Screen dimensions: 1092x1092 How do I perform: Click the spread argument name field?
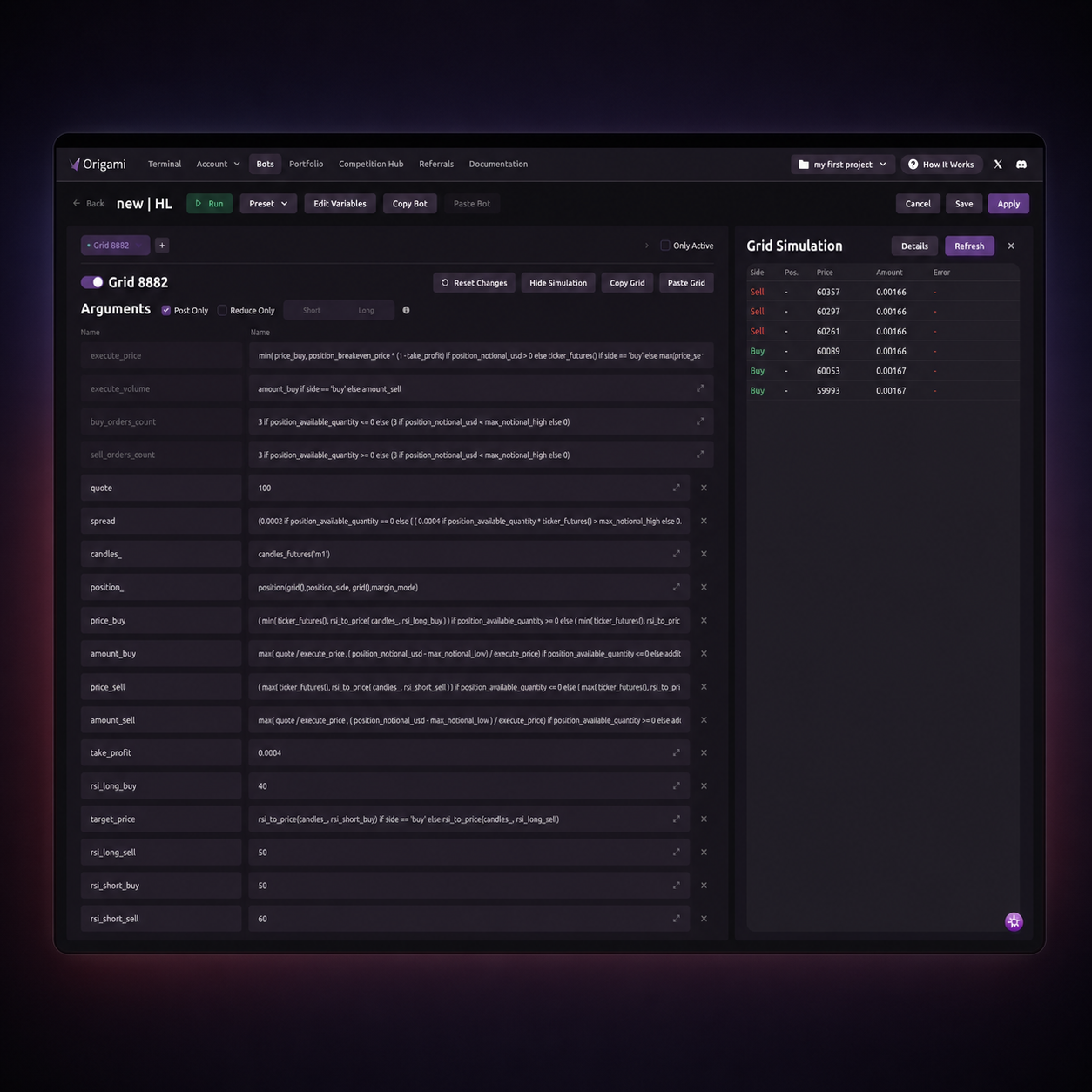pos(161,521)
